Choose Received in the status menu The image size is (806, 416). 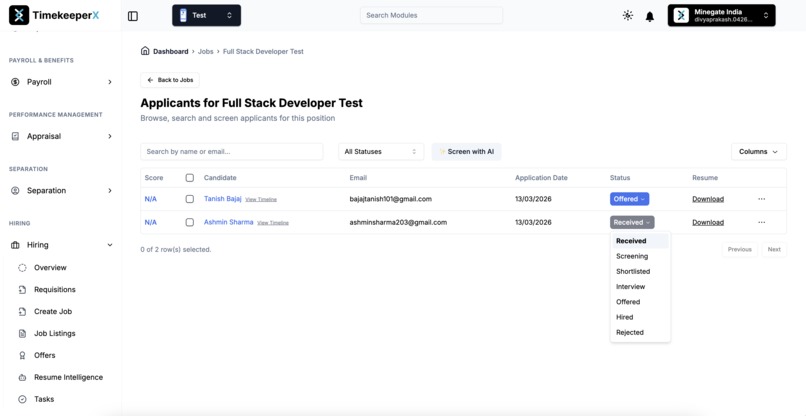pyautogui.click(x=640, y=241)
